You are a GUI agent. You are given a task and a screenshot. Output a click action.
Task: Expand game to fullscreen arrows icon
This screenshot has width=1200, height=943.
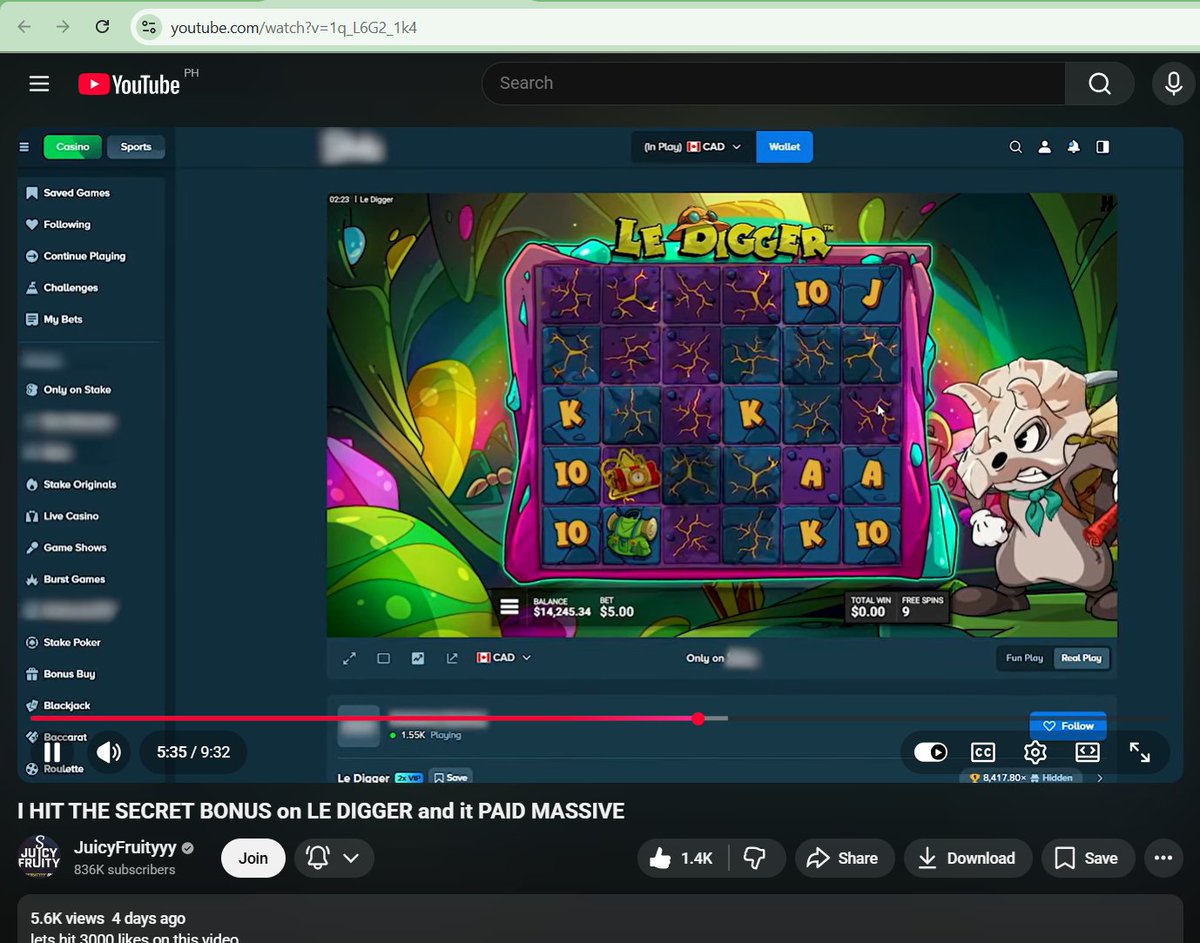pyautogui.click(x=349, y=658)
